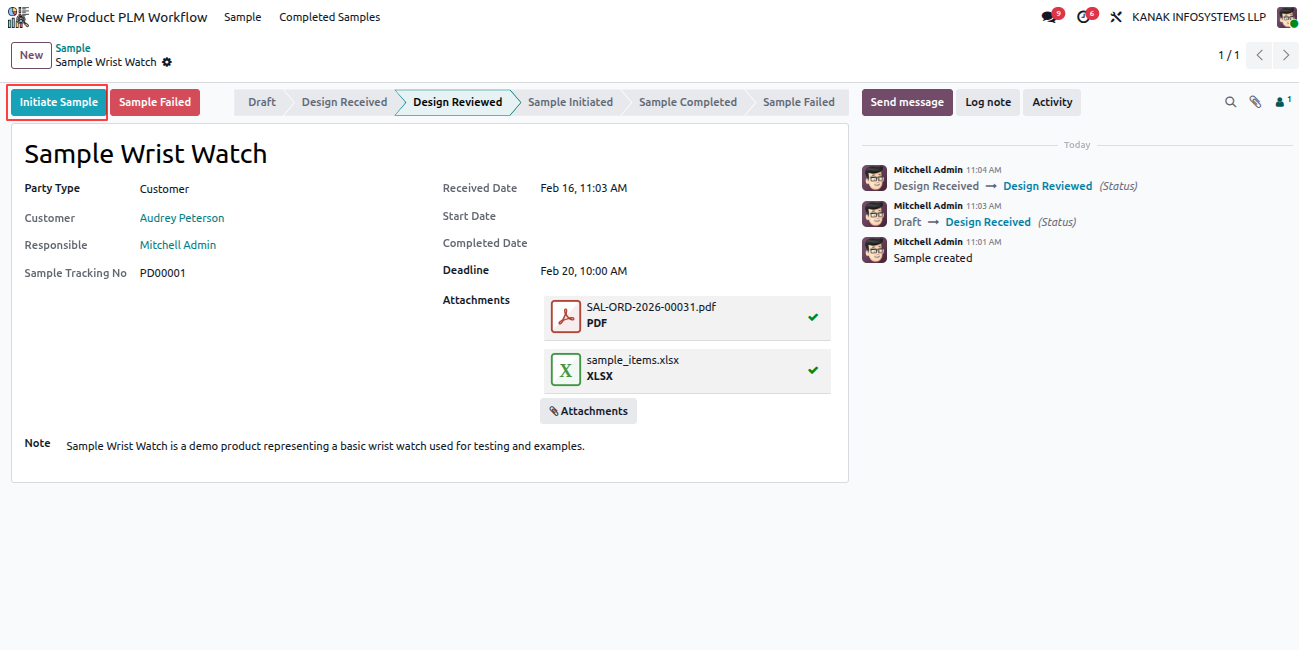This screenshot has height=650, width=1299.
Task: Select the Sample Initiated stage
Action: [x=570, y=102]
